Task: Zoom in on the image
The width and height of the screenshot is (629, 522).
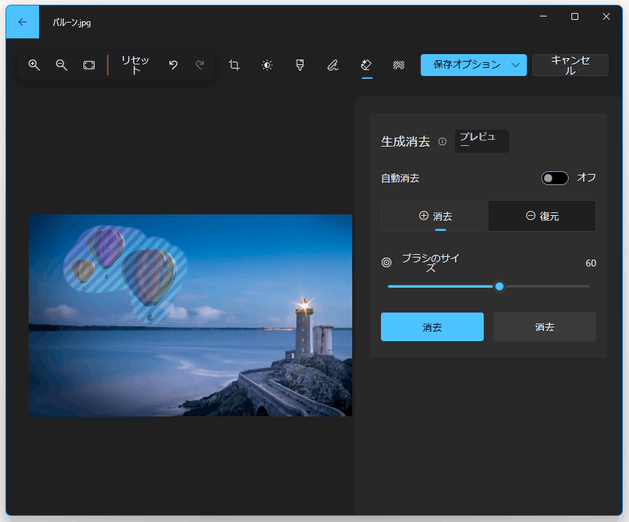Action: [34, 65]
